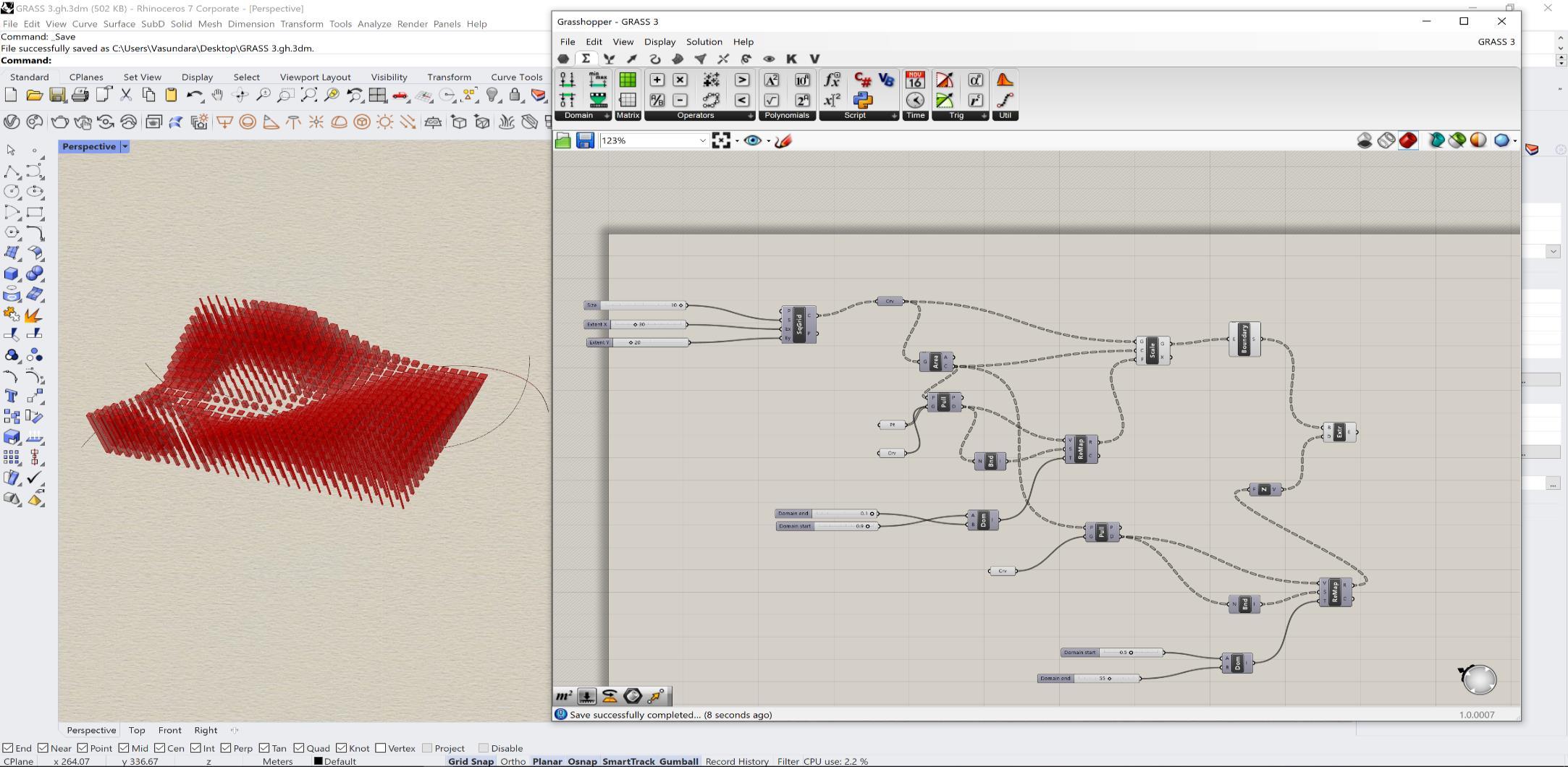Toggle Ortho in the status bar
Viewport: 1568px width, 767px height.
click(x=513, y=761)
